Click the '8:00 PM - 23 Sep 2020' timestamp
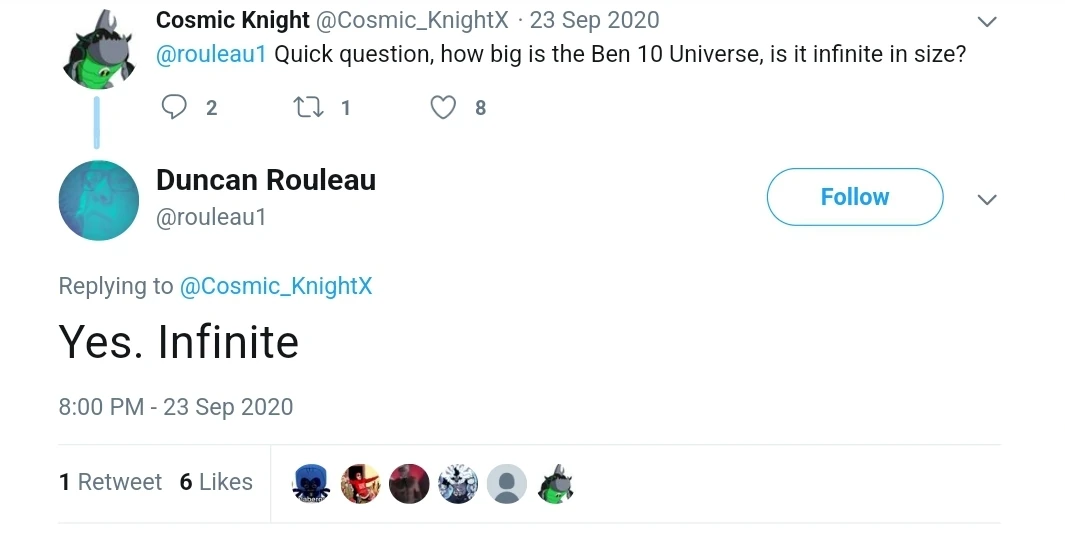This screenshot has width=1065, height=534. pyautogui.click(x=176, y=407)
